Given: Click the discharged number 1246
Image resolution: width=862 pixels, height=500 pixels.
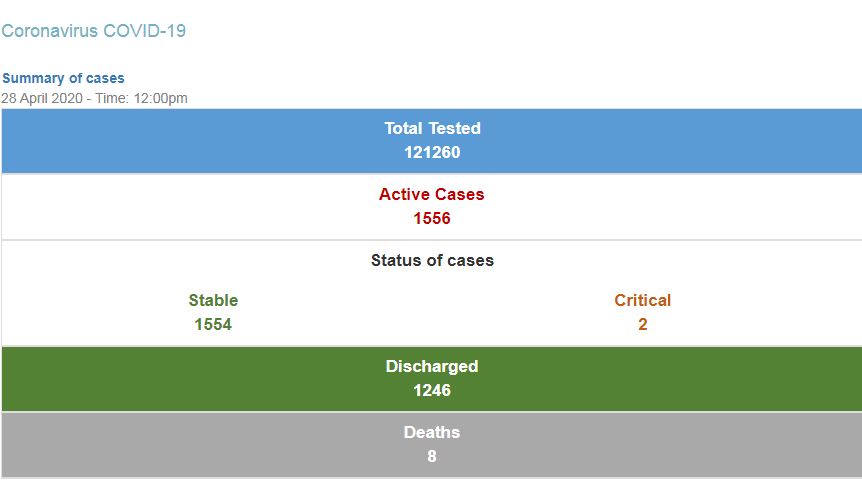Looking at the screenshot, I should click(432, 390).
